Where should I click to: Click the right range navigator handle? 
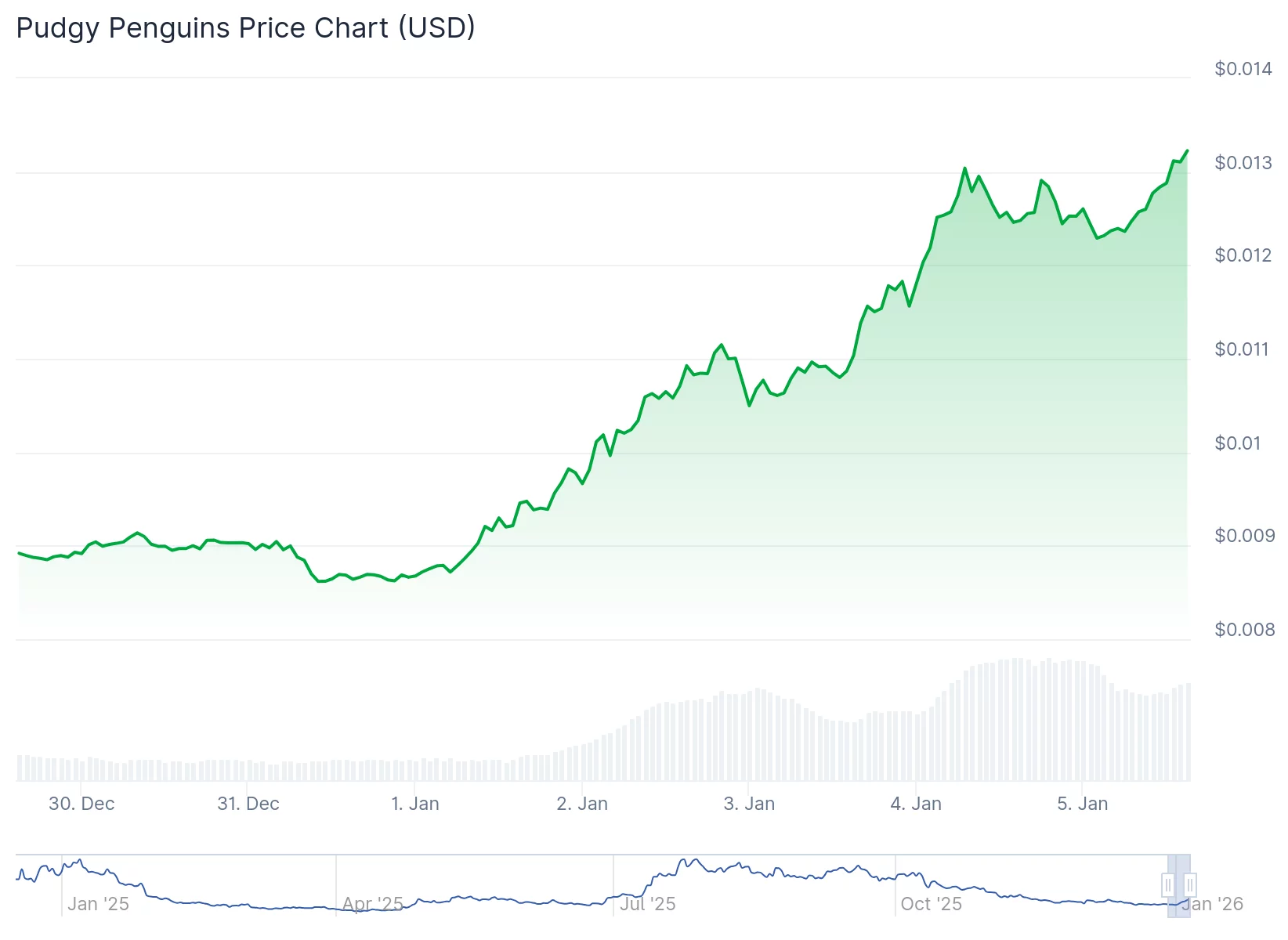[x=1190, y=885]
